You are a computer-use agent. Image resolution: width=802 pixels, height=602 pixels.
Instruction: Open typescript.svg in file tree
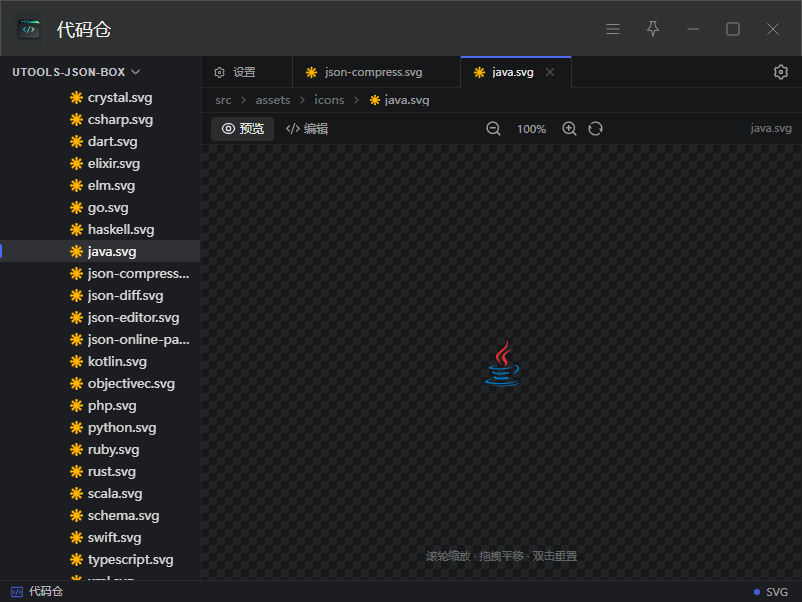(x=100, y=560)
